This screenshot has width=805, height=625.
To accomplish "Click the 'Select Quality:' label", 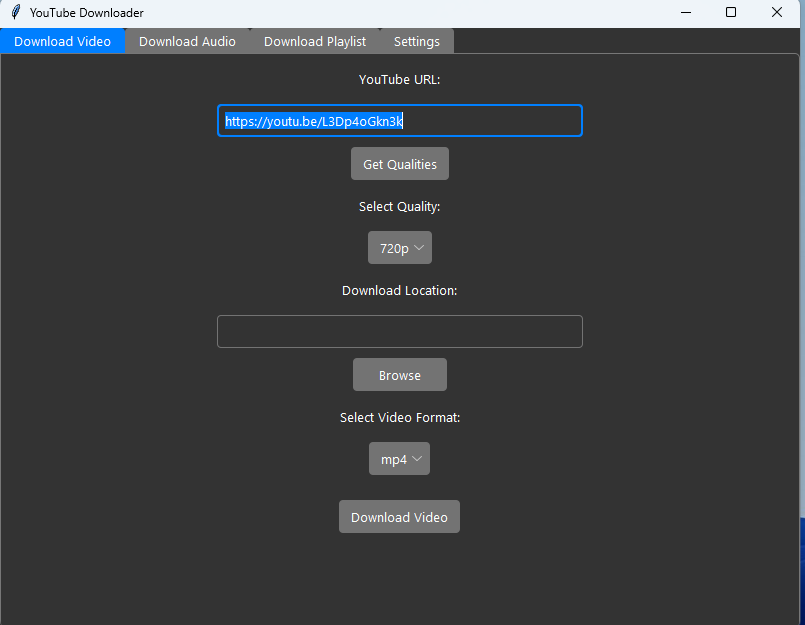I will tap(399, 206).
